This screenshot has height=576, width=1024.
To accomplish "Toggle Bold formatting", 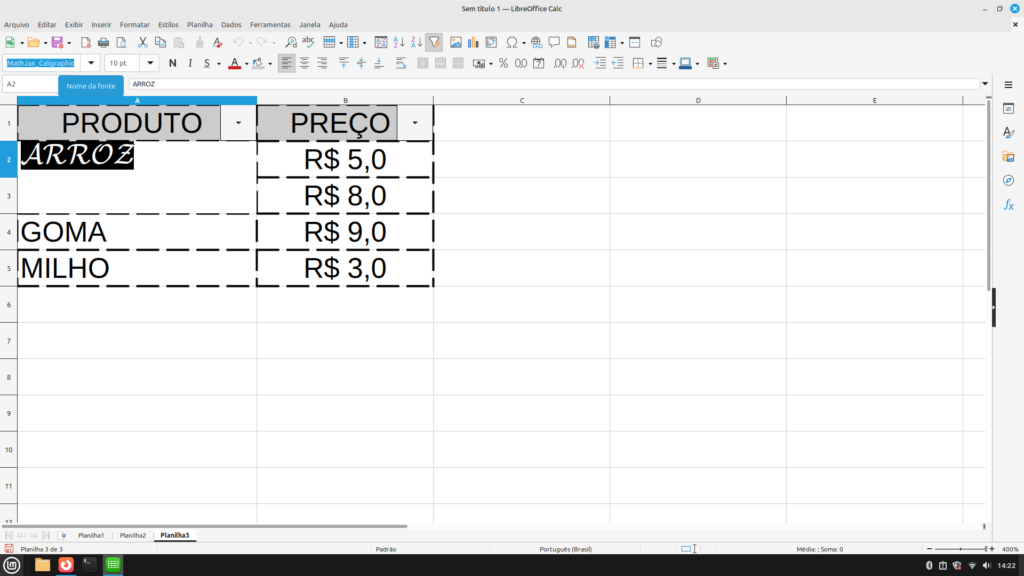I will (172, 63).
